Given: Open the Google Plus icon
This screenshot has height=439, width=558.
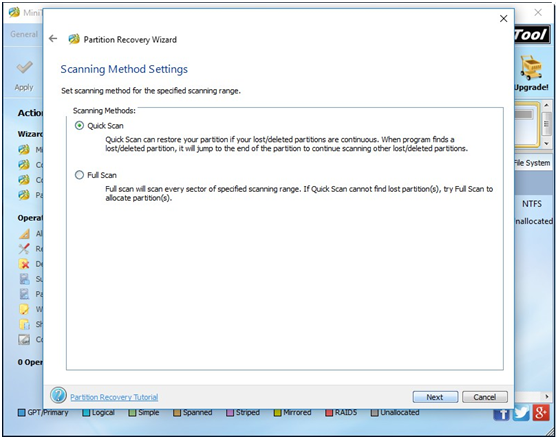Looking at the screenshot, I should click(540, 413).
